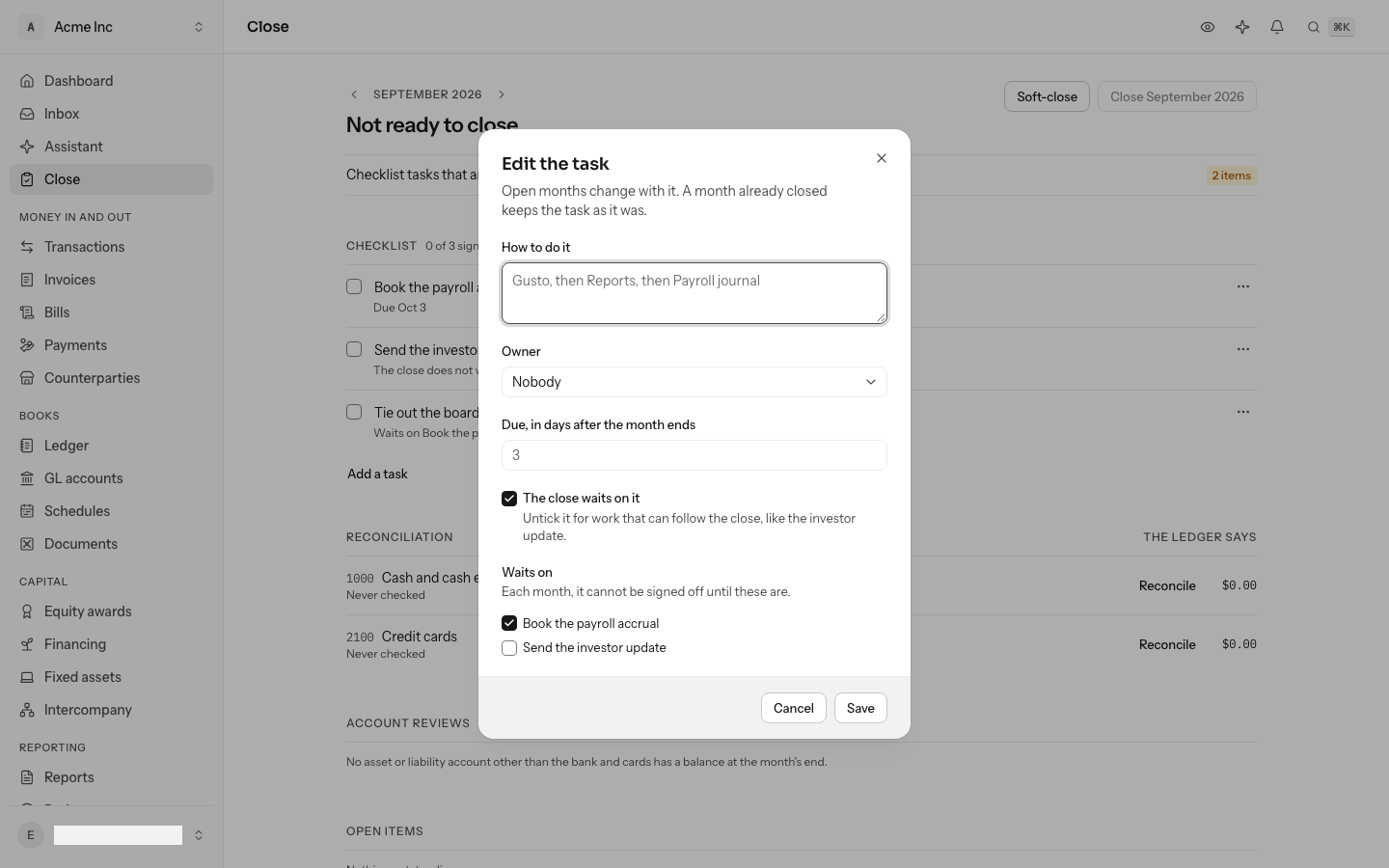Viewport: 1389px width, 868px height.
Task: Click Close September 2026 button
Action: (1177, 96)
